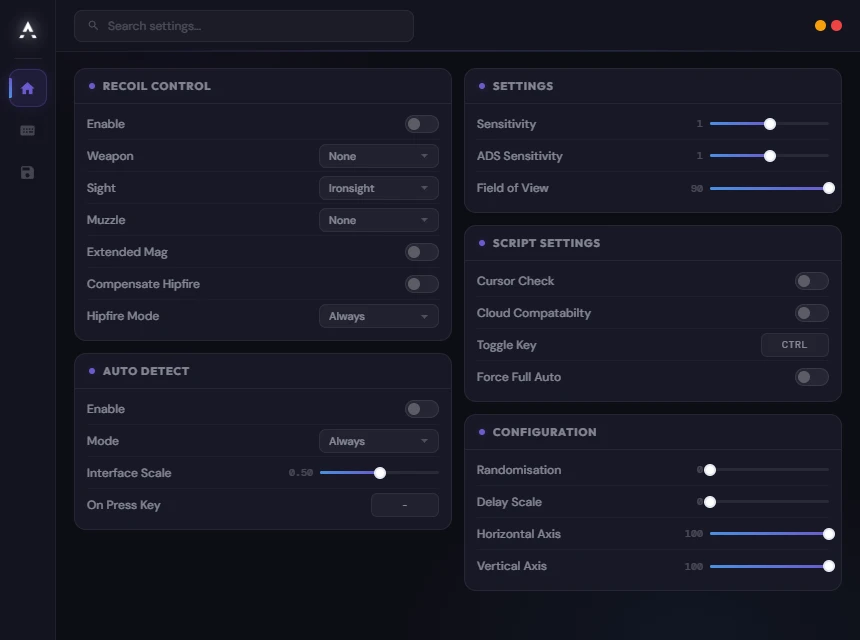Click the Randomisation slider handle
Viewport: 860px width, 640px height.
click(x=710, y=470)
